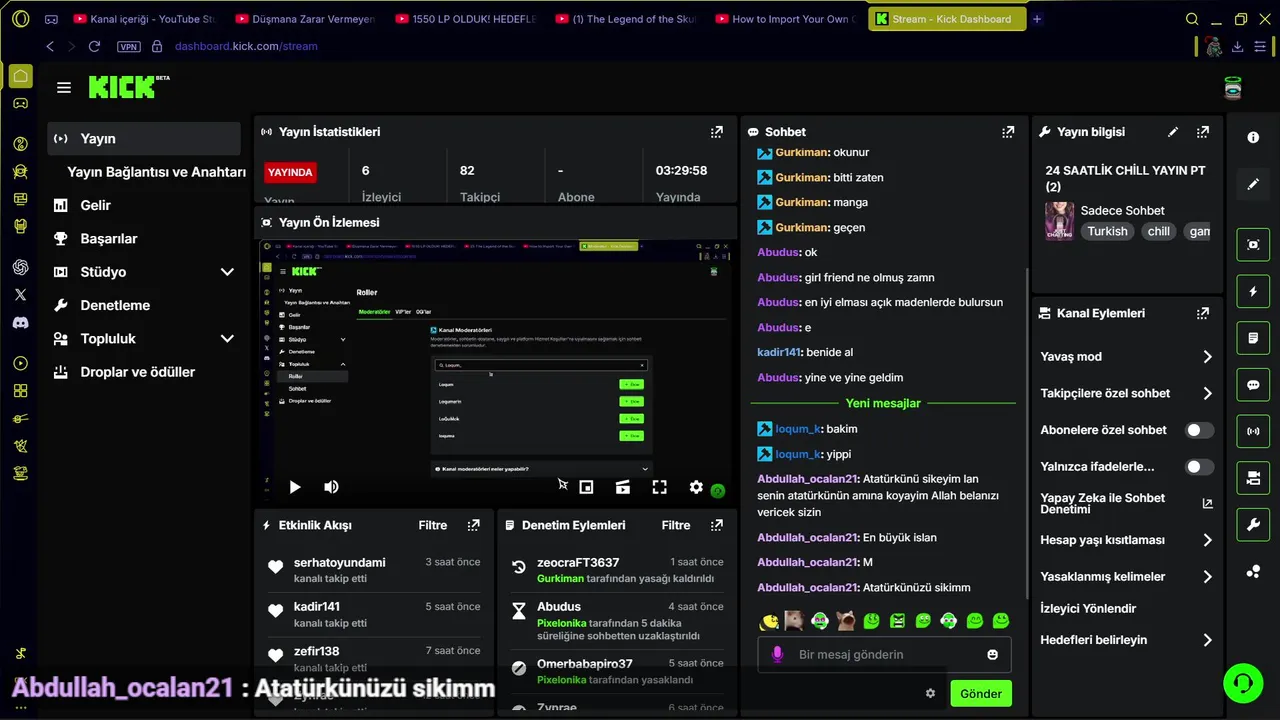Open Takipçilere özel sohbet arrow
The image size is (1280, 720).
click(1207, 394)
